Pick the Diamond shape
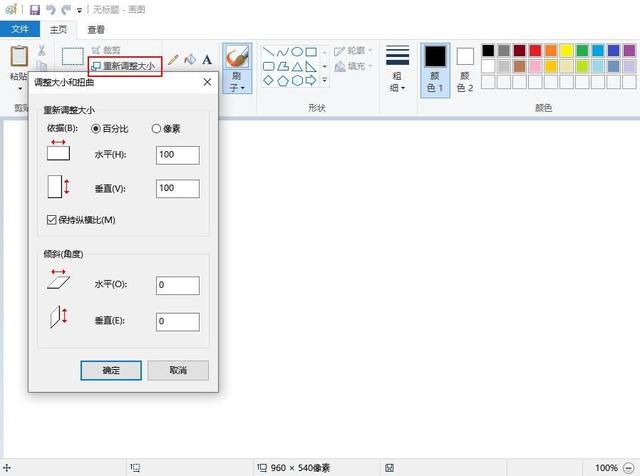Screen dimensions: 640x476 268,80
